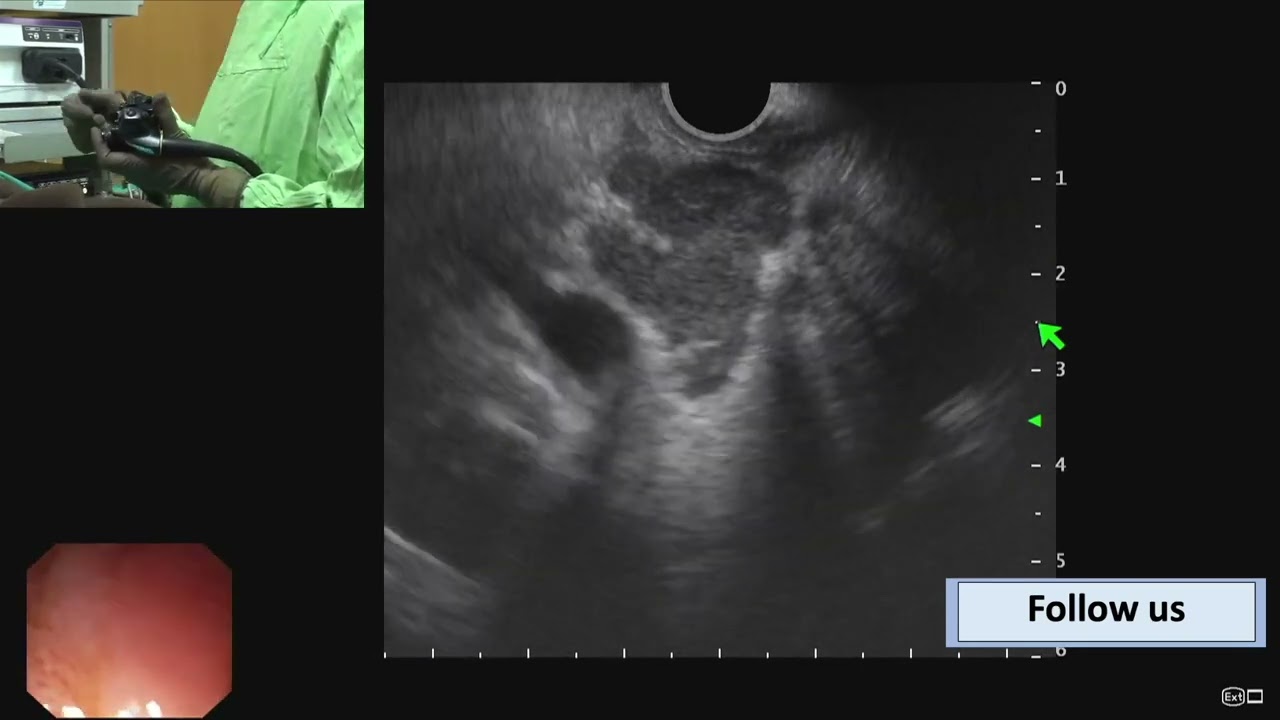This screenshot has width=1280, height=720.
Task: Click depth scale label "5"
Action: [1061, 561]
